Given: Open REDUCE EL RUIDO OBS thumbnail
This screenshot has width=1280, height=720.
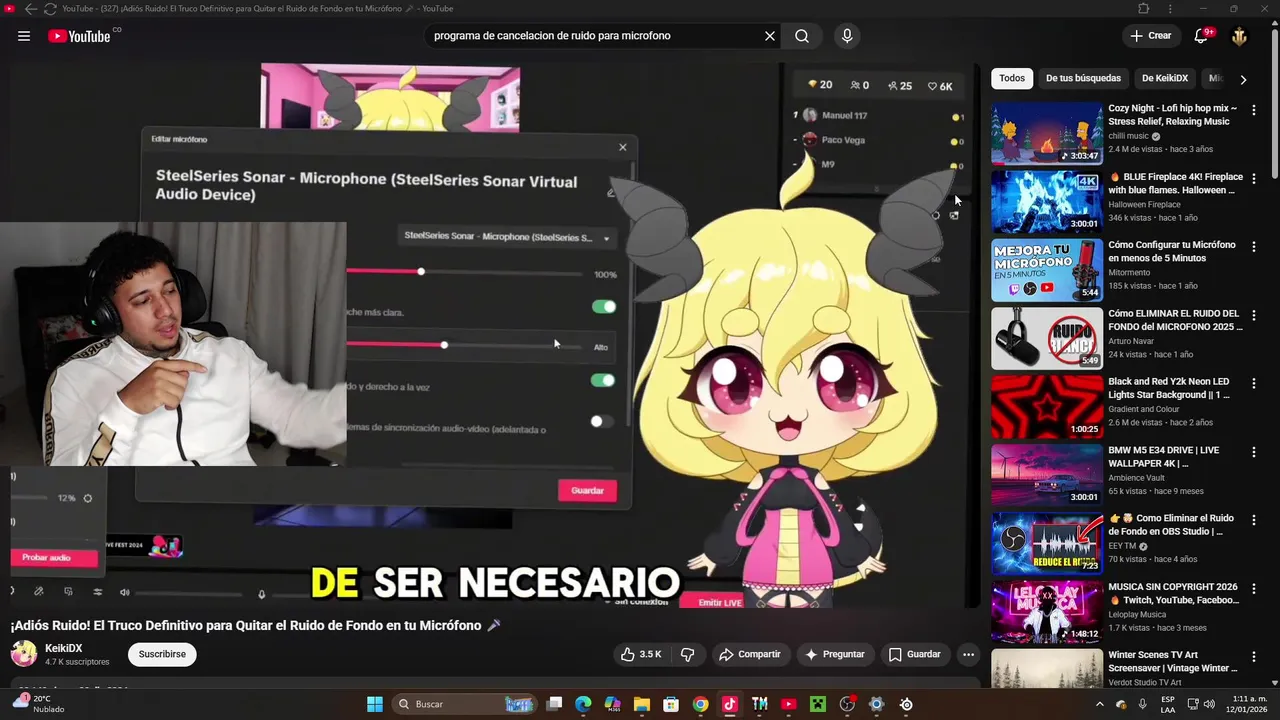Looking at the screenshot, I should pos(1047,543).
